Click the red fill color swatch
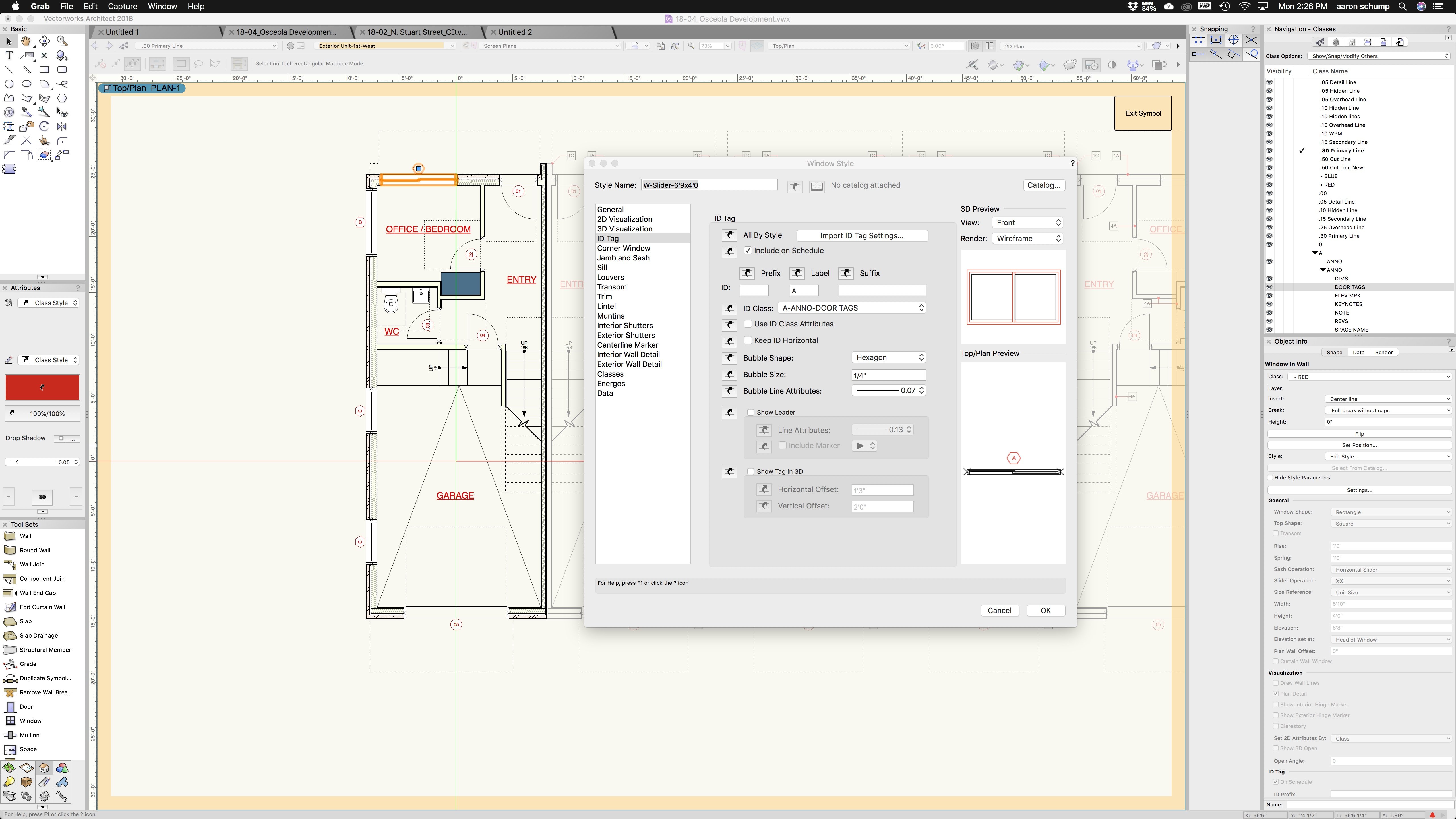1456x819 pixels. tap(42, 388)
